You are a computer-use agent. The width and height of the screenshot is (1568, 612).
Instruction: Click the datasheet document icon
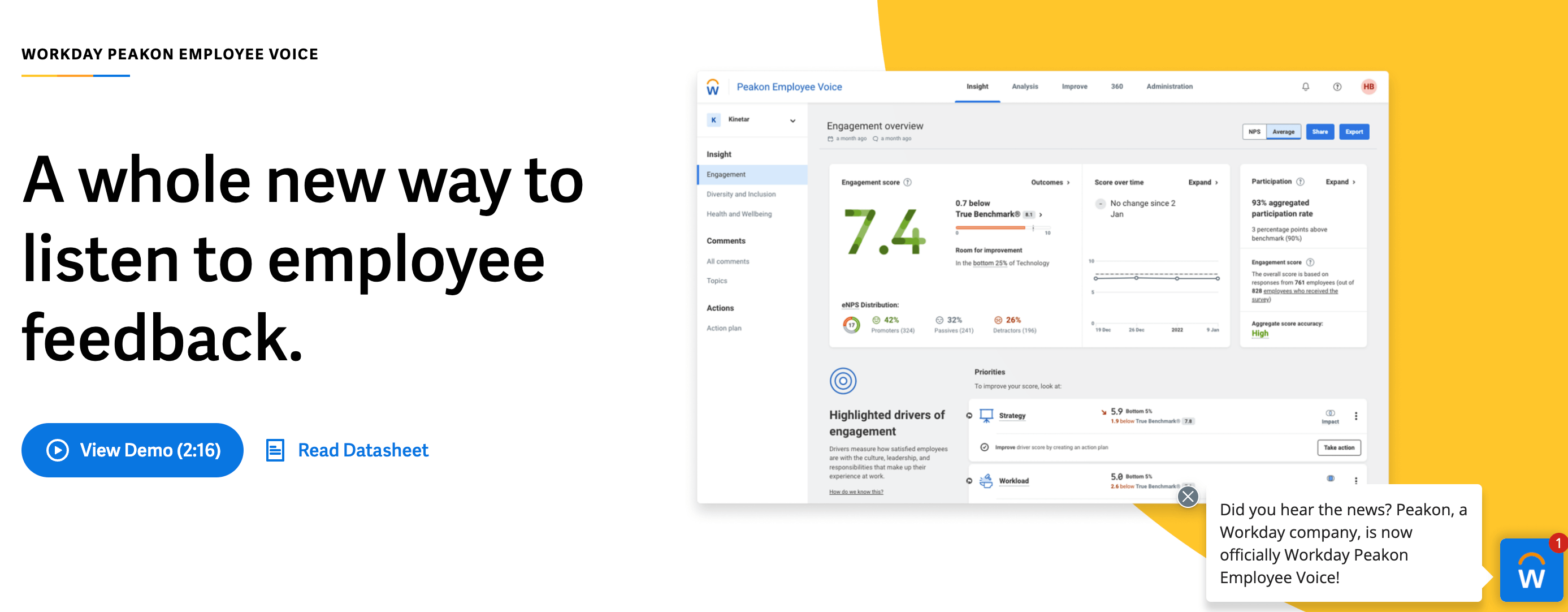point(275,450)
